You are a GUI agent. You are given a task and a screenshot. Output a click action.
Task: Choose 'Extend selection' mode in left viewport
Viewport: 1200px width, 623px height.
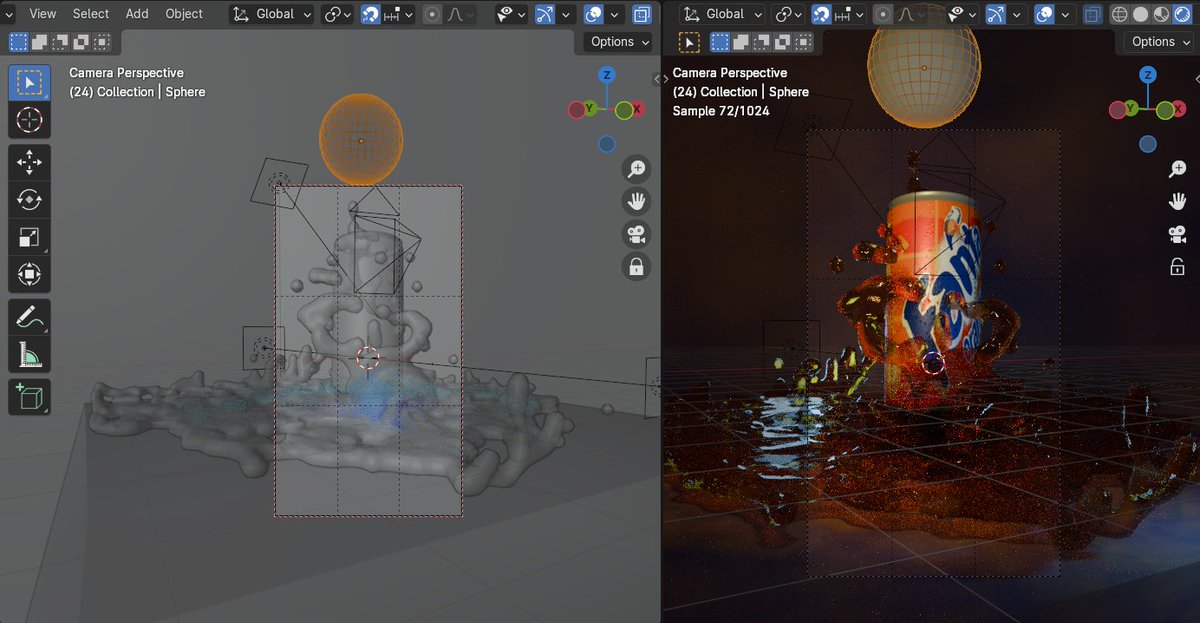pyautogui.click(x=39, y=42)
